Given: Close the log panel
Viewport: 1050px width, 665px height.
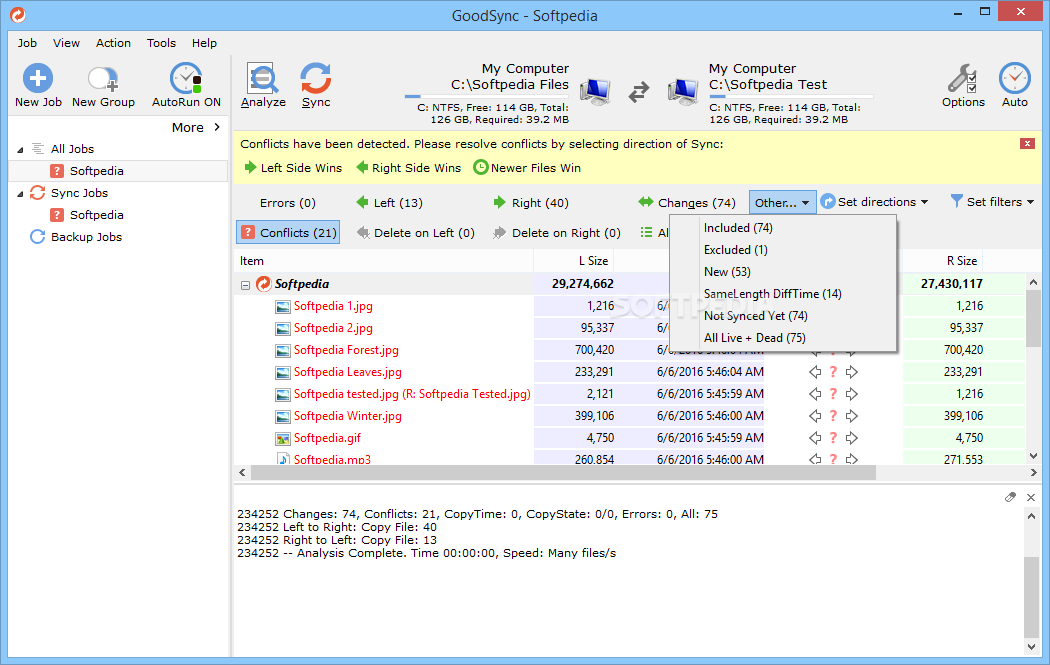Looking at the screenshot, I should (1031, 497).
